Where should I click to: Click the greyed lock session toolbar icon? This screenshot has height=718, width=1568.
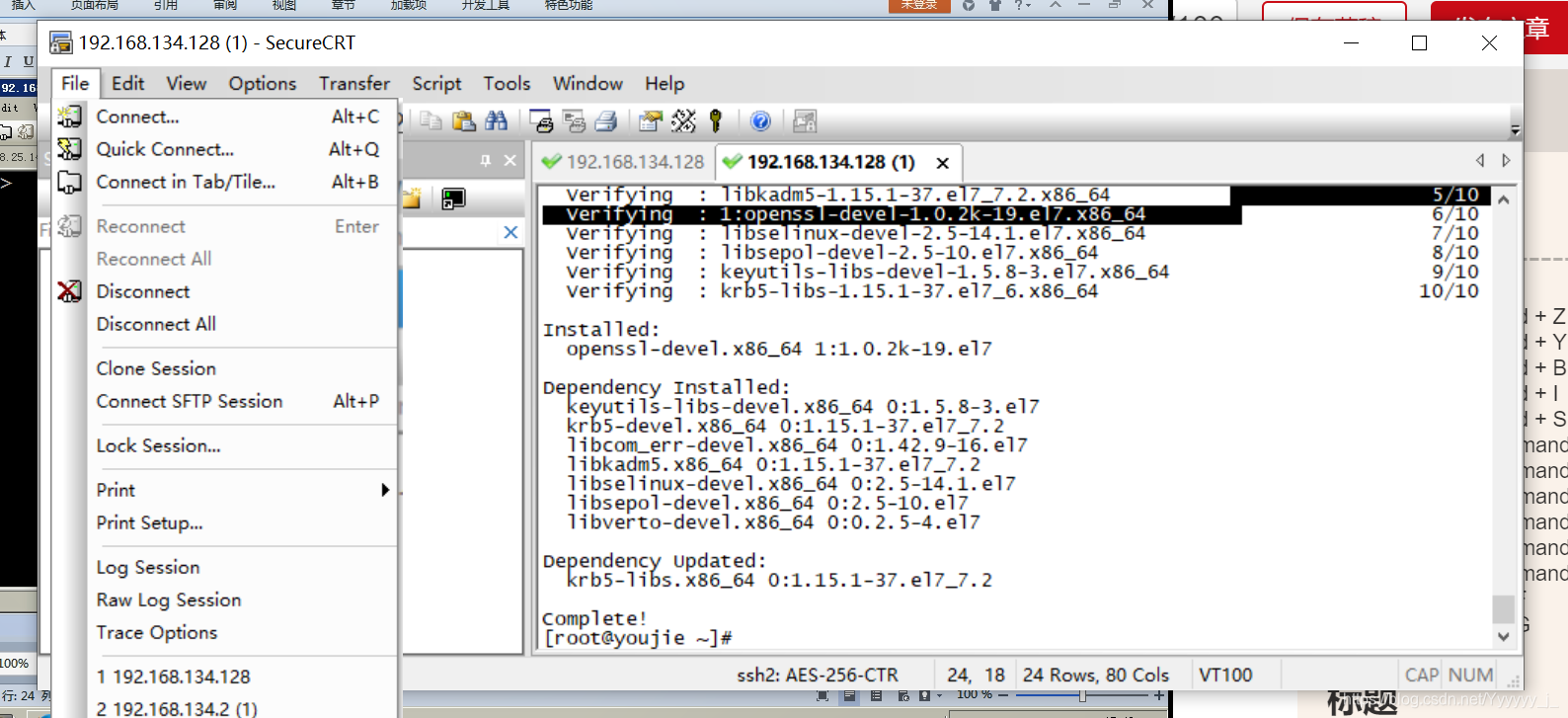pyautogui.click(x=805, y=120)
